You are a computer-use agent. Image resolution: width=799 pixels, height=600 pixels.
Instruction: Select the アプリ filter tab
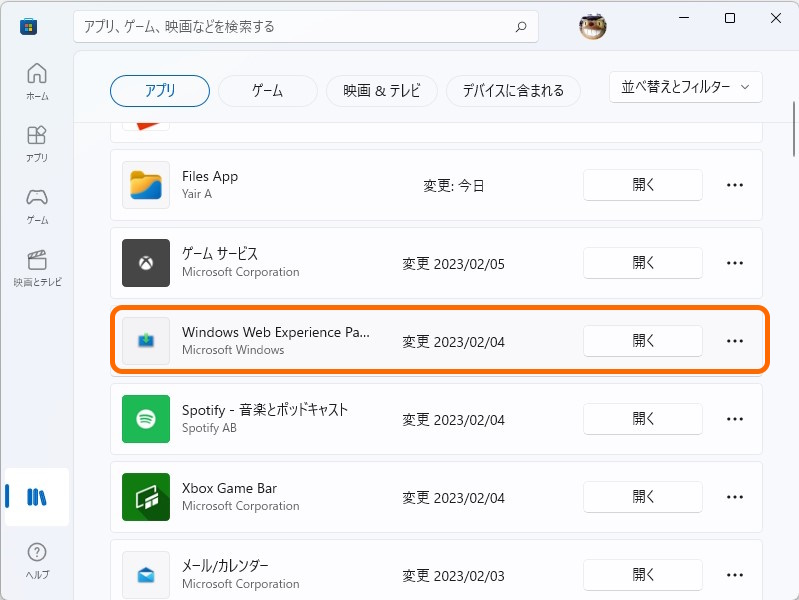coord(160,91)
